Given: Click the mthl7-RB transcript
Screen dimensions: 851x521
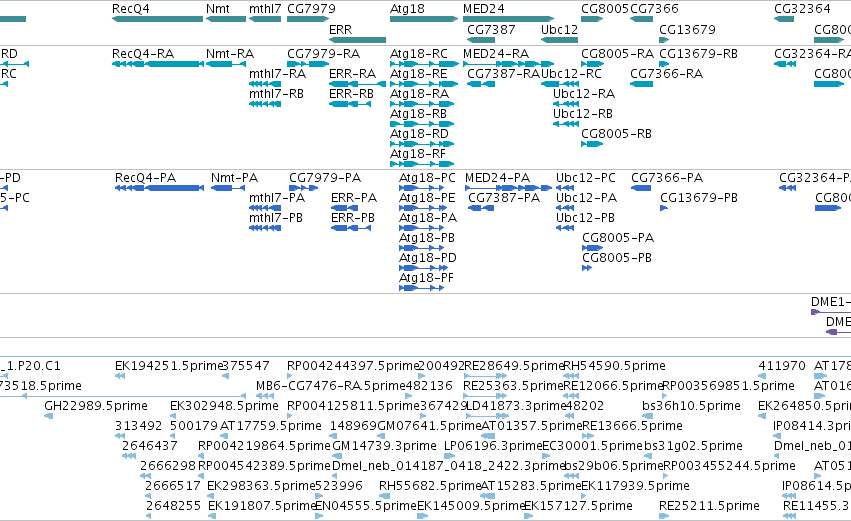Looking at the screenshot, I should [x=265, y=104].
